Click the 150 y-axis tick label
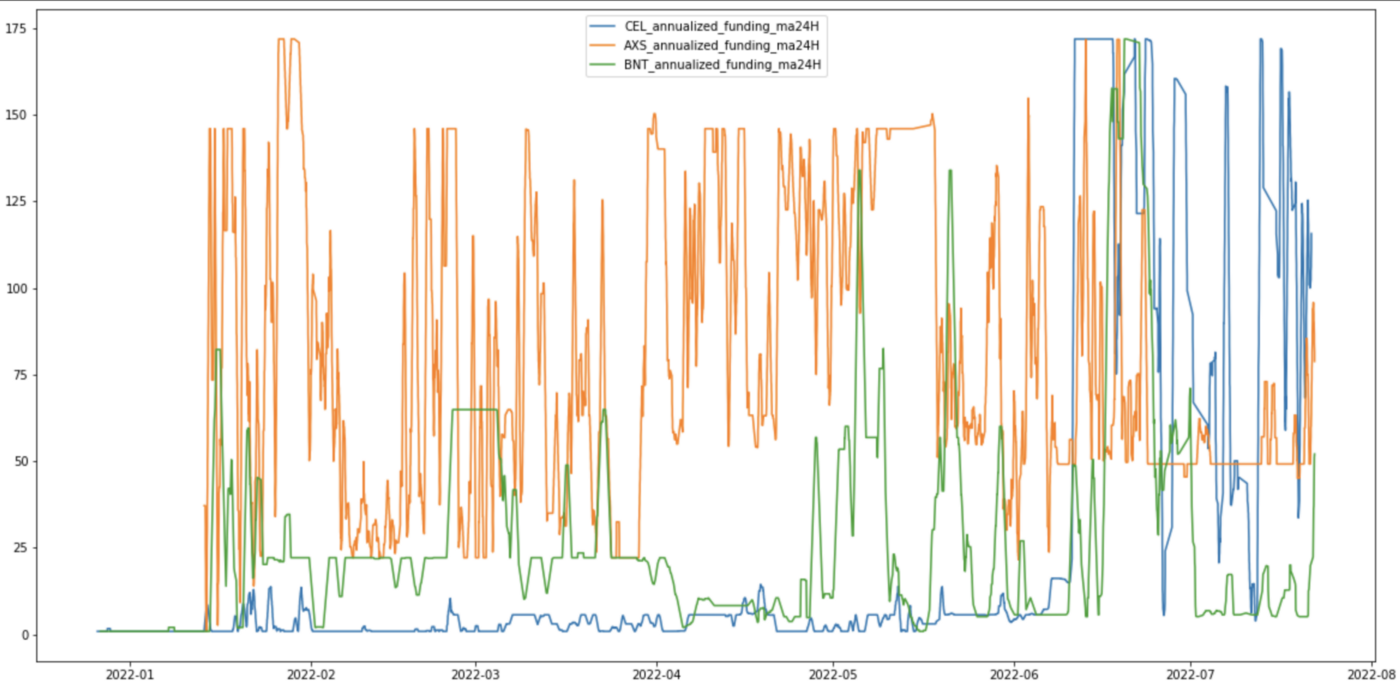 tap(17, 115)
